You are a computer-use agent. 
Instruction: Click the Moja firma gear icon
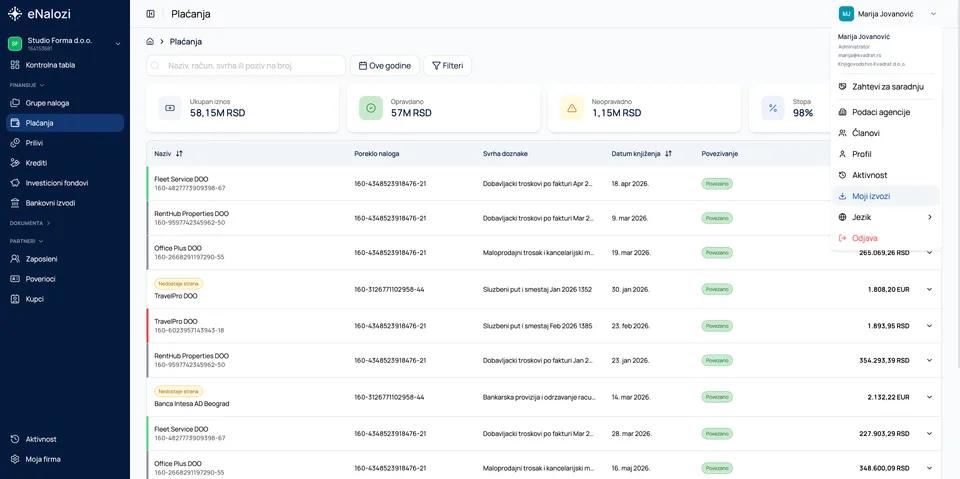click(15, 459)
